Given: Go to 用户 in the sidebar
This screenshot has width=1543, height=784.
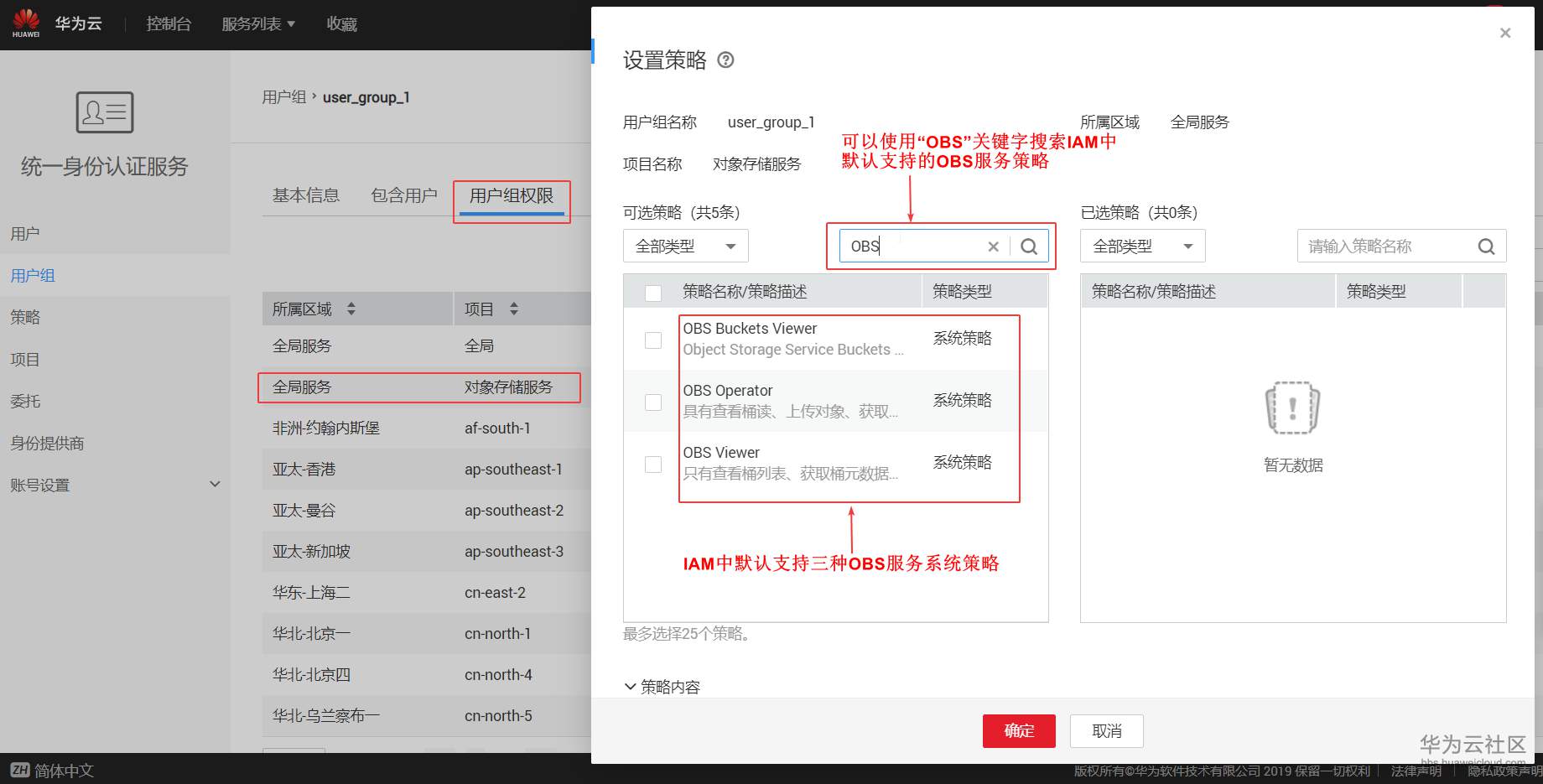Looking at the screenshot, I should [25, 234].
